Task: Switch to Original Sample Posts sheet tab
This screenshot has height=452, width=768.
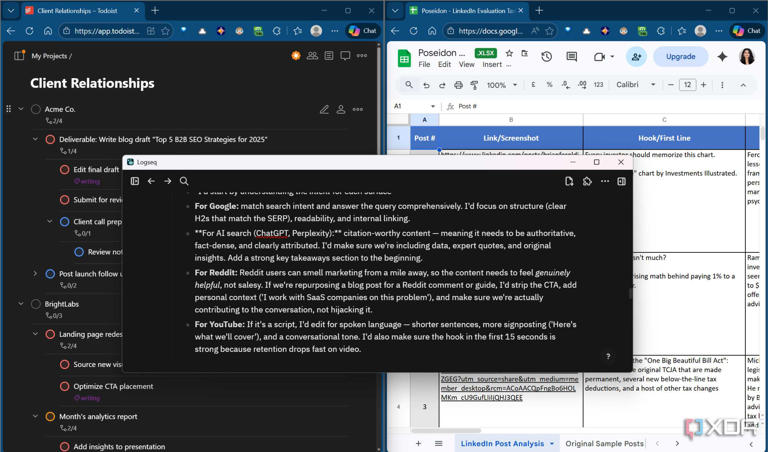Action: [604, 444]
